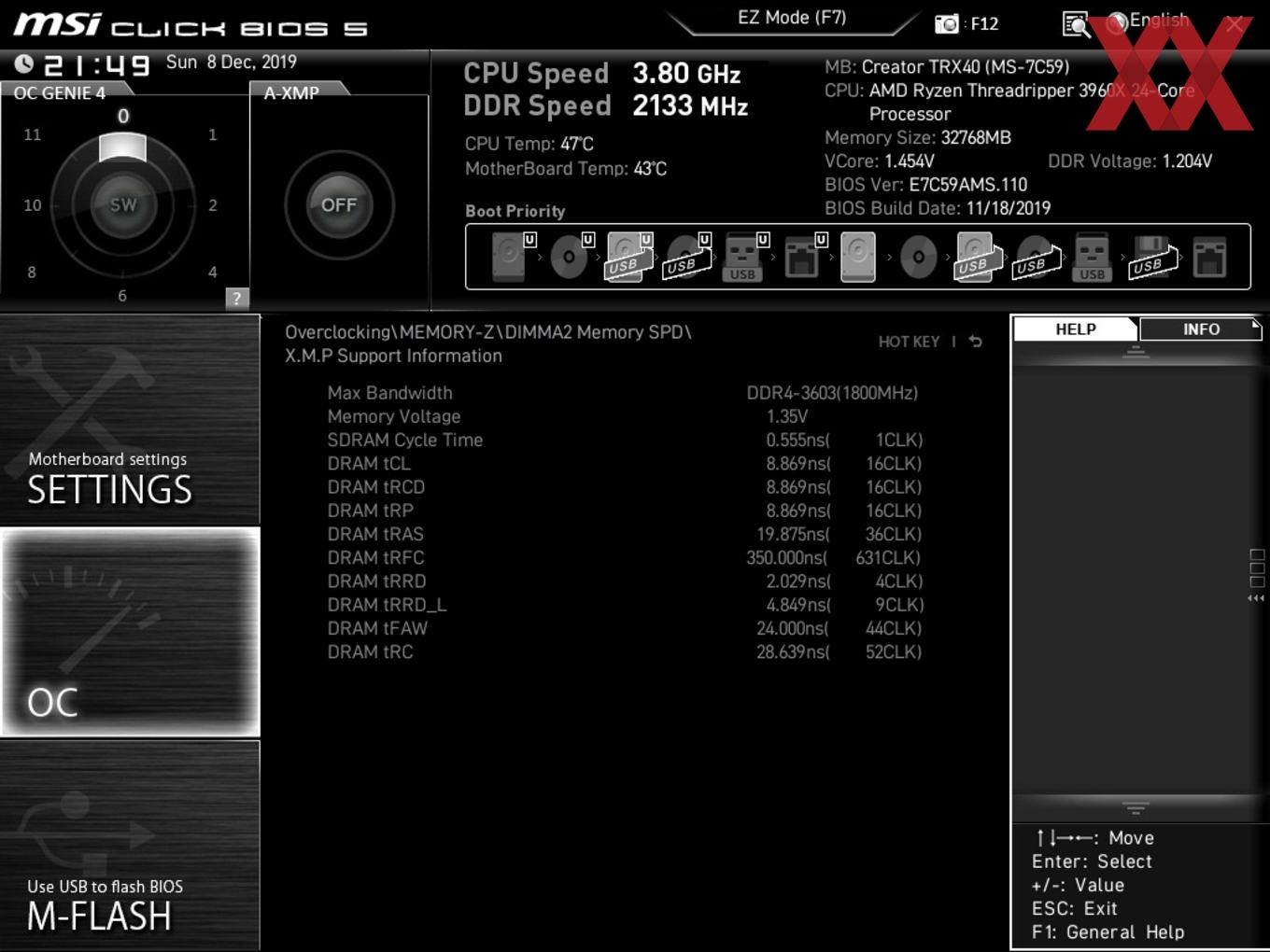Select the A-XMP panel label

tap(291, 92)
